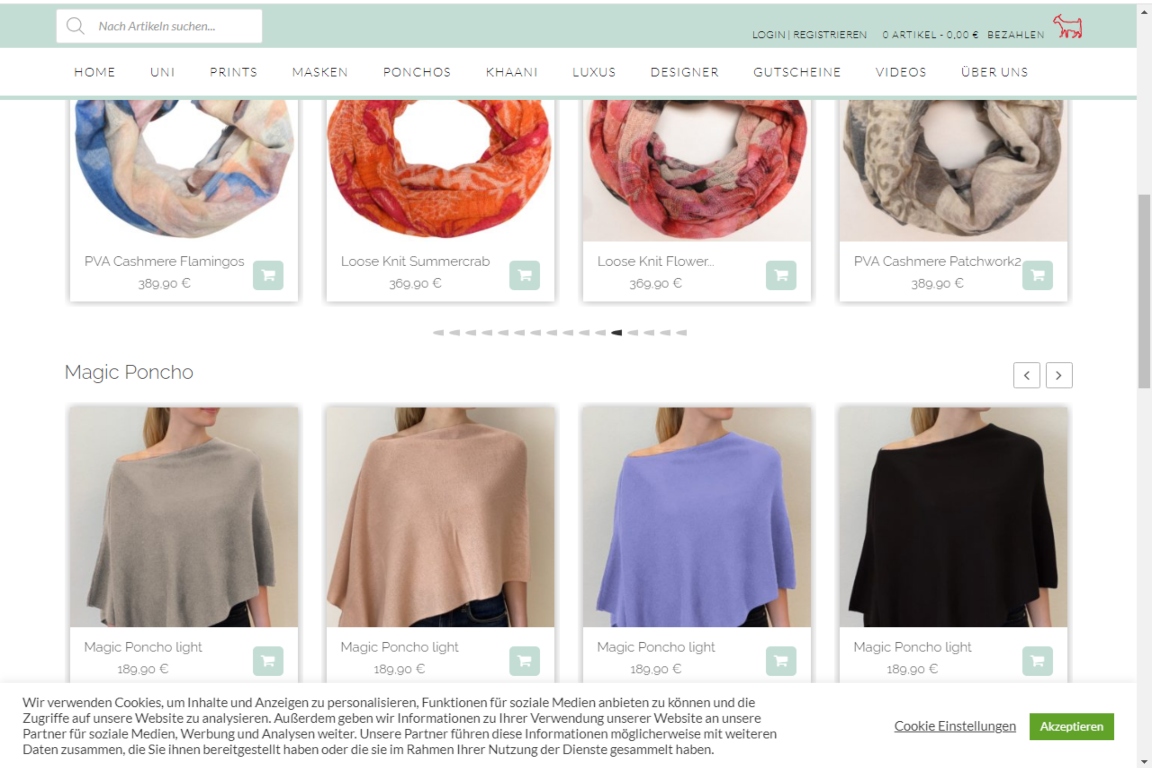
Task: Add black Magic Poncho light to cart
Action: [x=1037, y=661]
